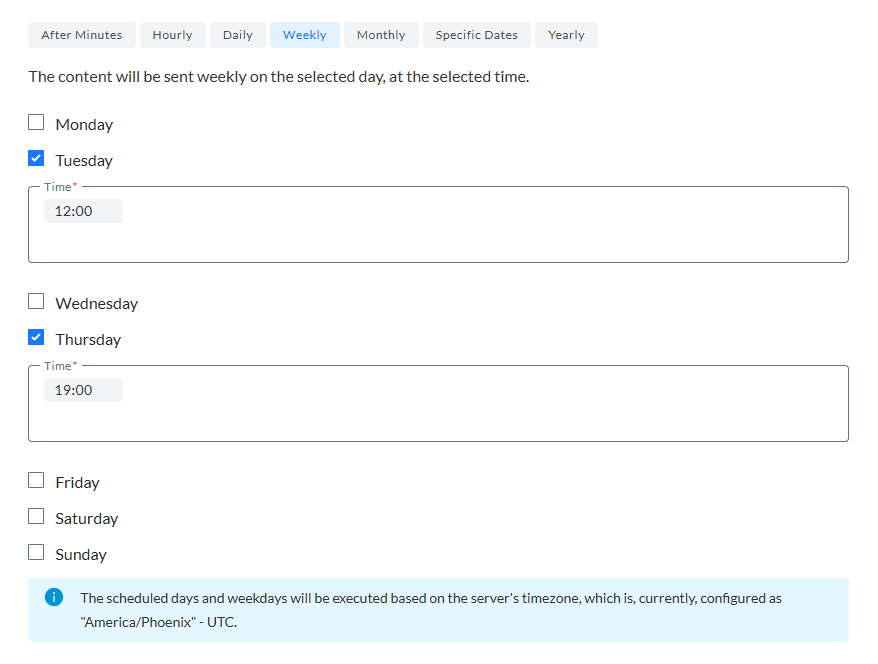Select the Daily tab

238,35
